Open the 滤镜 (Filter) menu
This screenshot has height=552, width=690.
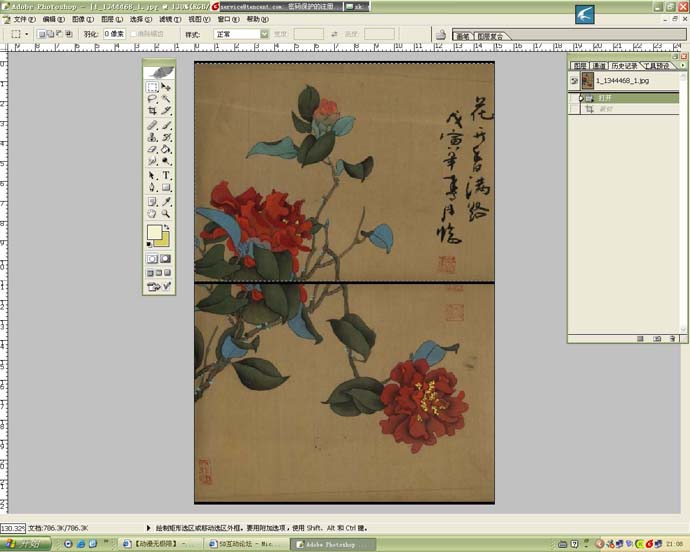[169, 19]
